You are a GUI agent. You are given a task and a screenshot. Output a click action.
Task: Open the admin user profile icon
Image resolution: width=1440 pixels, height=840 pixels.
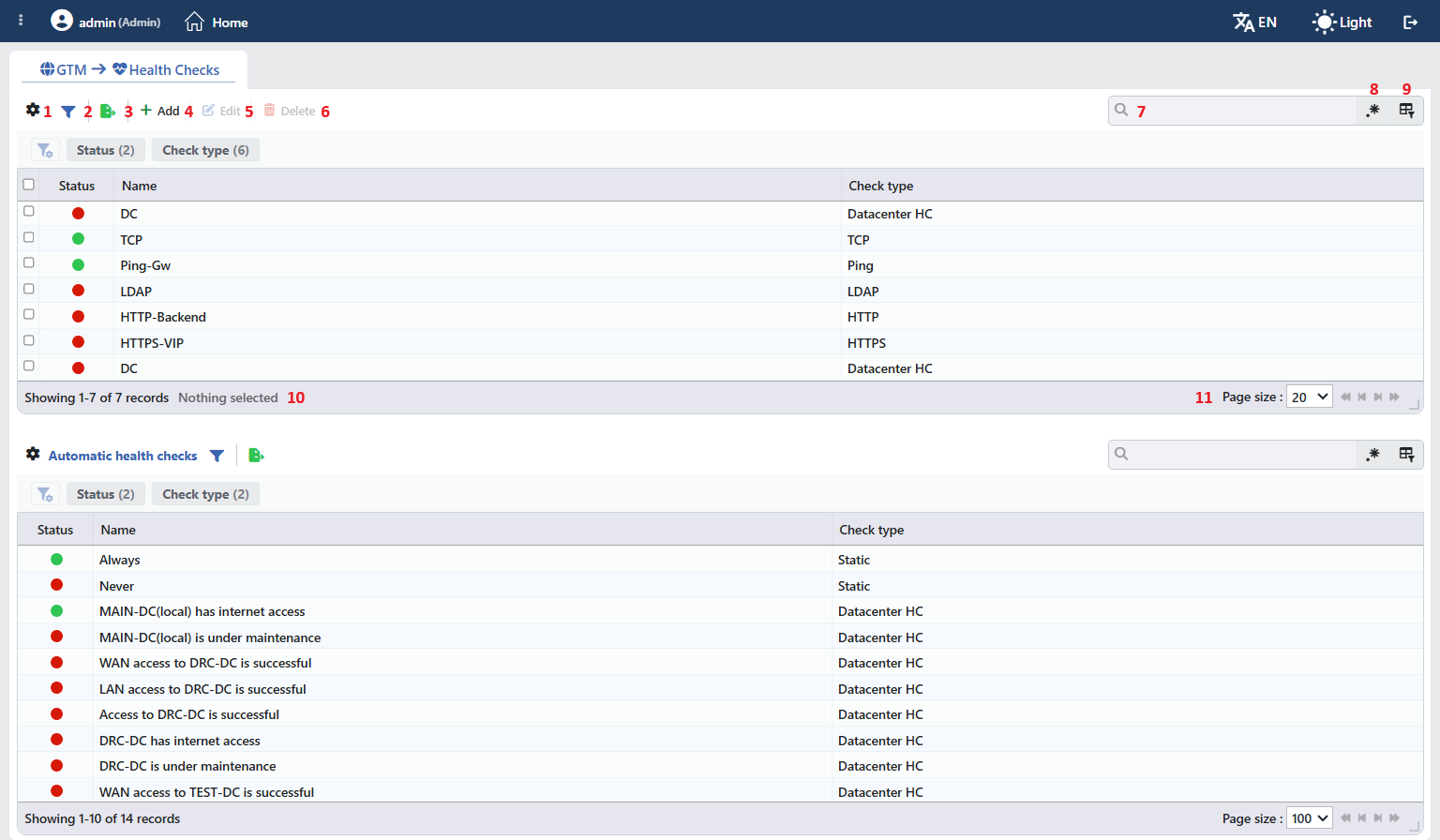pos(62,21)
